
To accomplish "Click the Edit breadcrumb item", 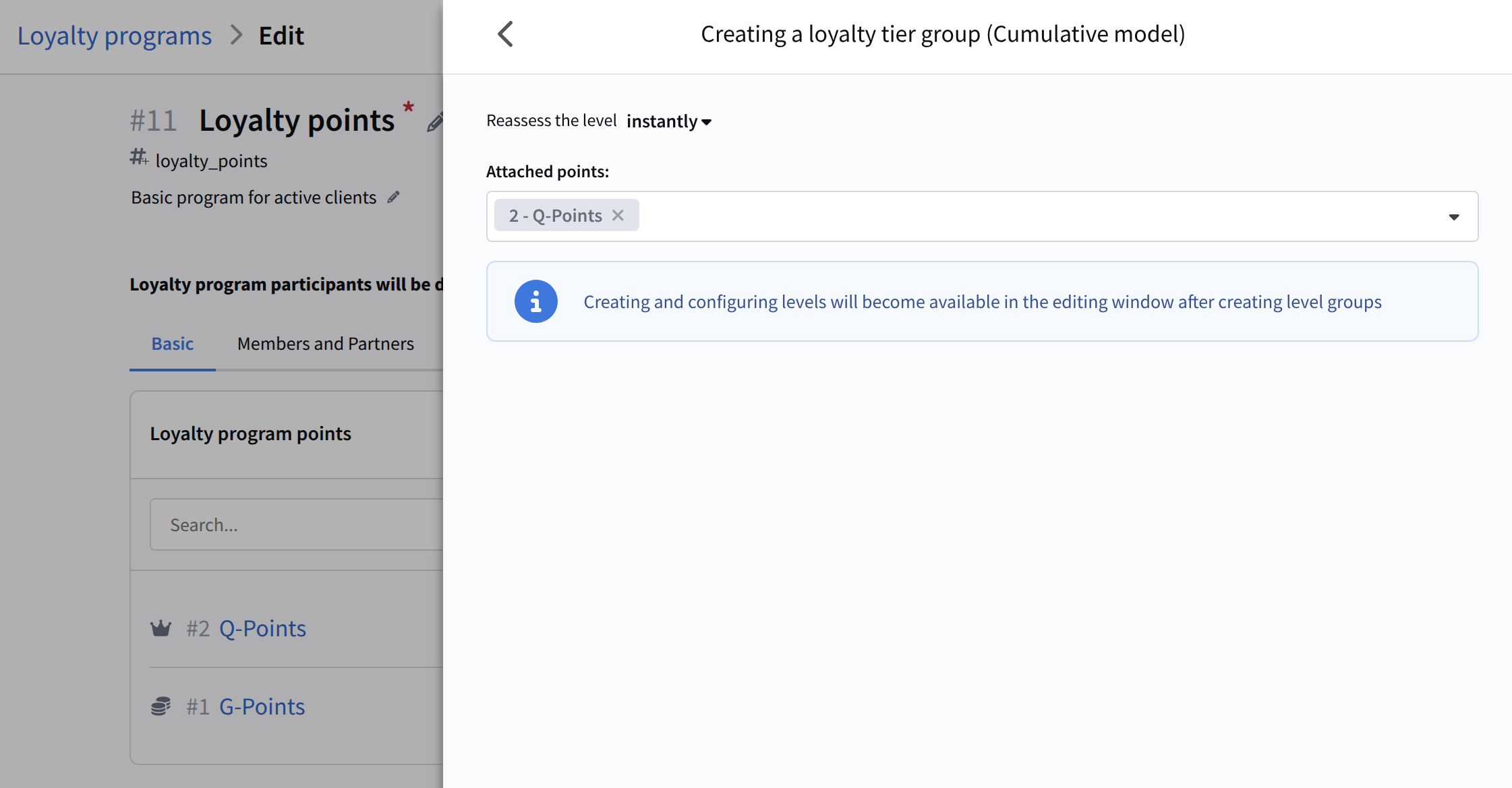I will (281, 36).
